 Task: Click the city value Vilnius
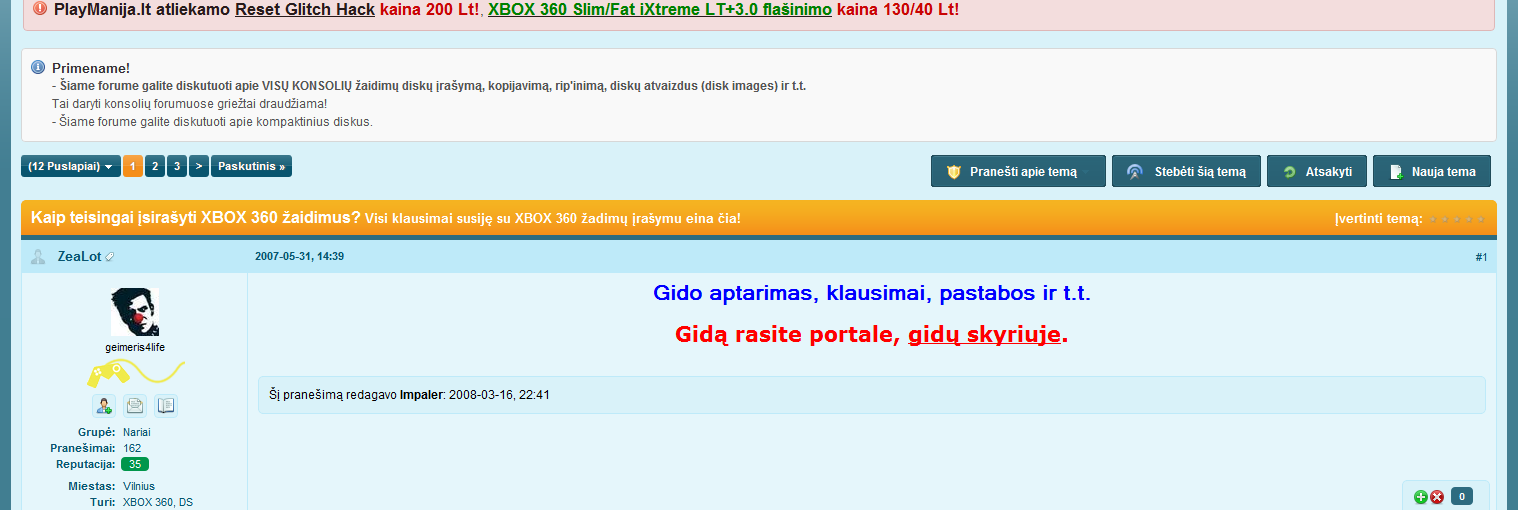(x=139, y=486)
